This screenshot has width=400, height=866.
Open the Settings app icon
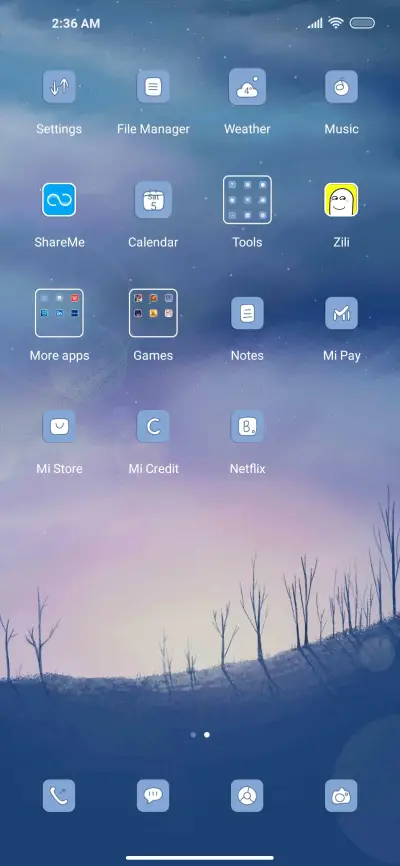pos(59,87)
